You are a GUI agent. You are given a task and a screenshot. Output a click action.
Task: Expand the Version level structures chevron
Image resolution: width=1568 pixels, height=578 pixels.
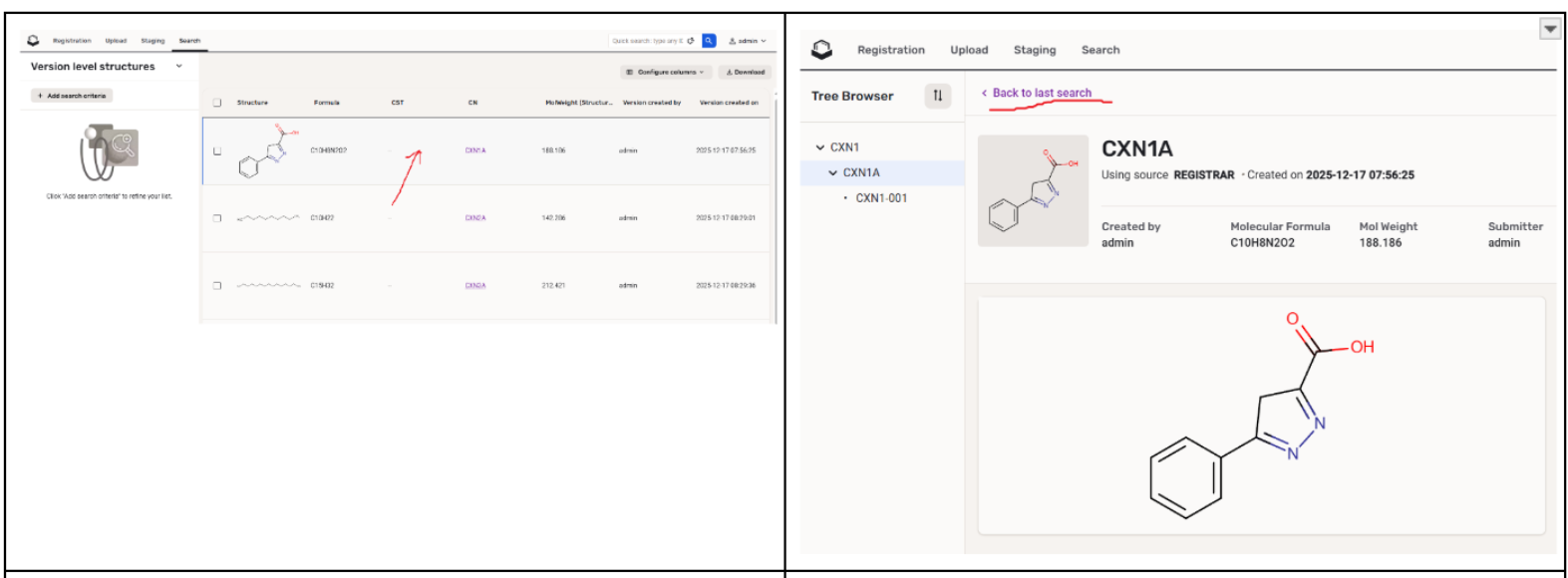(x=179, y=67)
